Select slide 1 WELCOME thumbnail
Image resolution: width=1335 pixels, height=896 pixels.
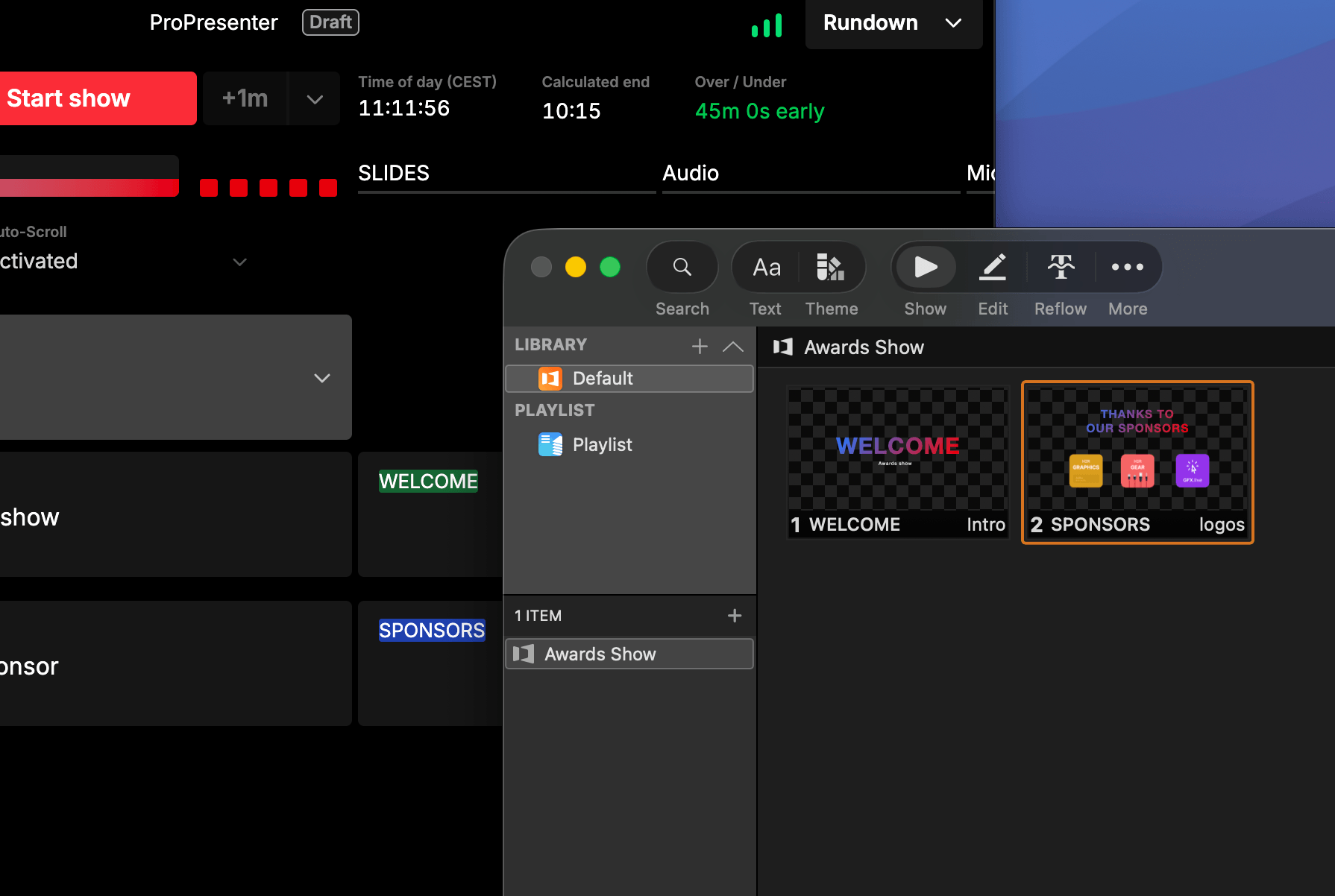point(898,462)
